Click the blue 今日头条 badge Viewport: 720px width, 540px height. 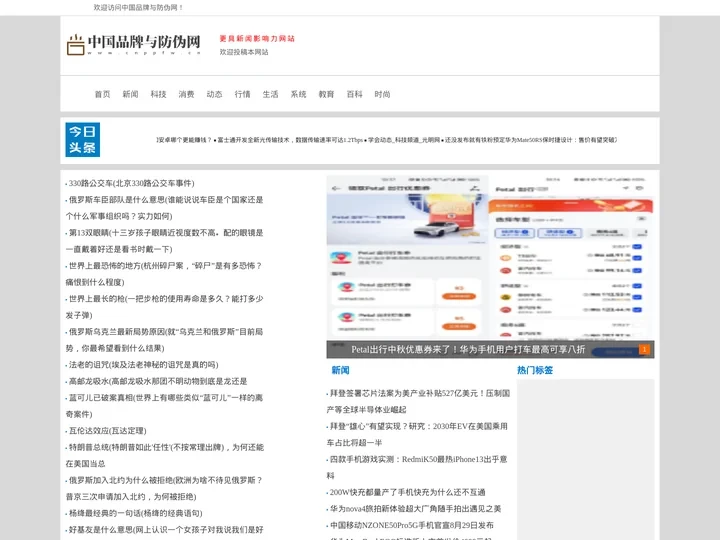83,140
